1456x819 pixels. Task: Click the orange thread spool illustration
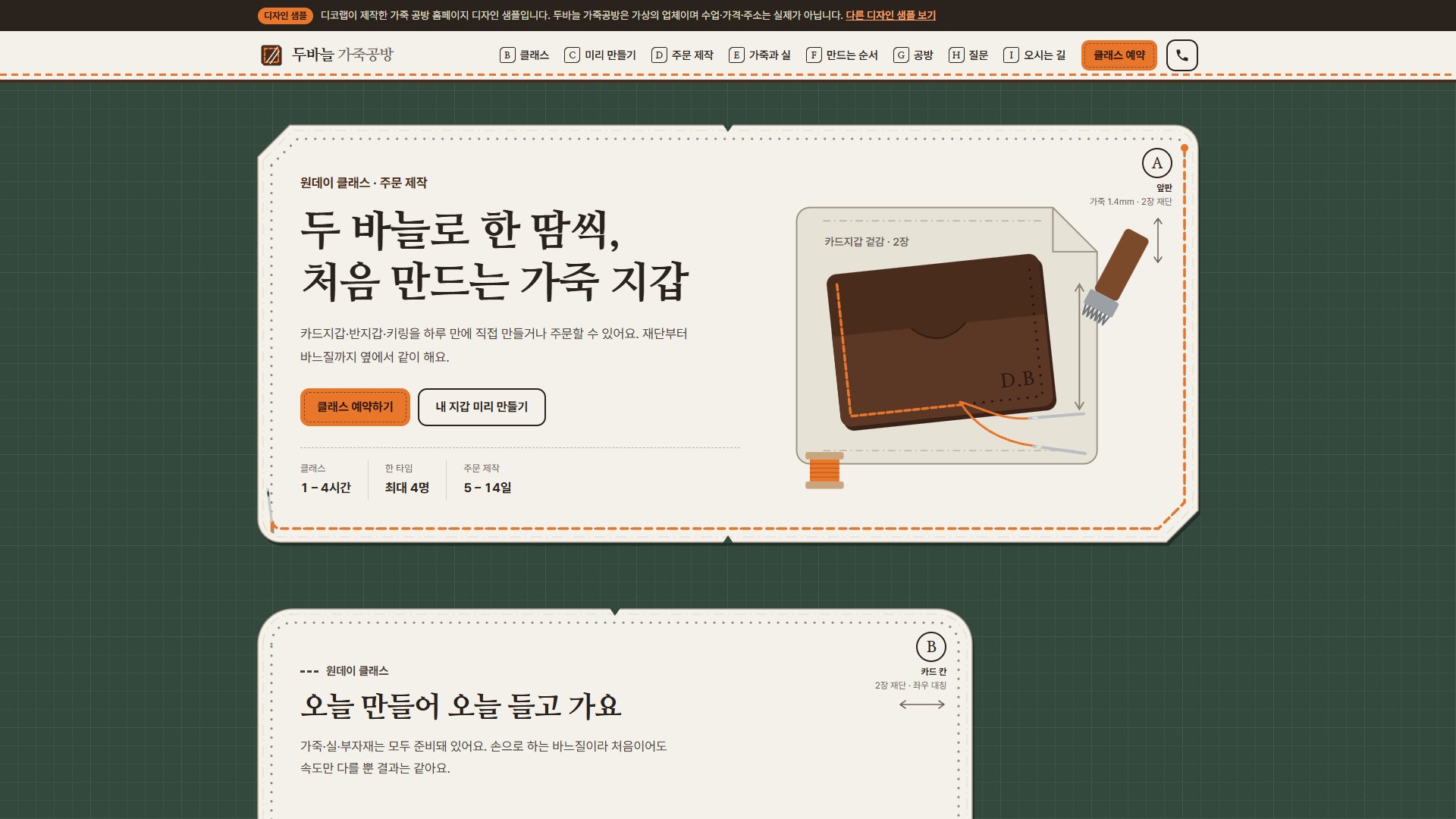coord(824,470)
